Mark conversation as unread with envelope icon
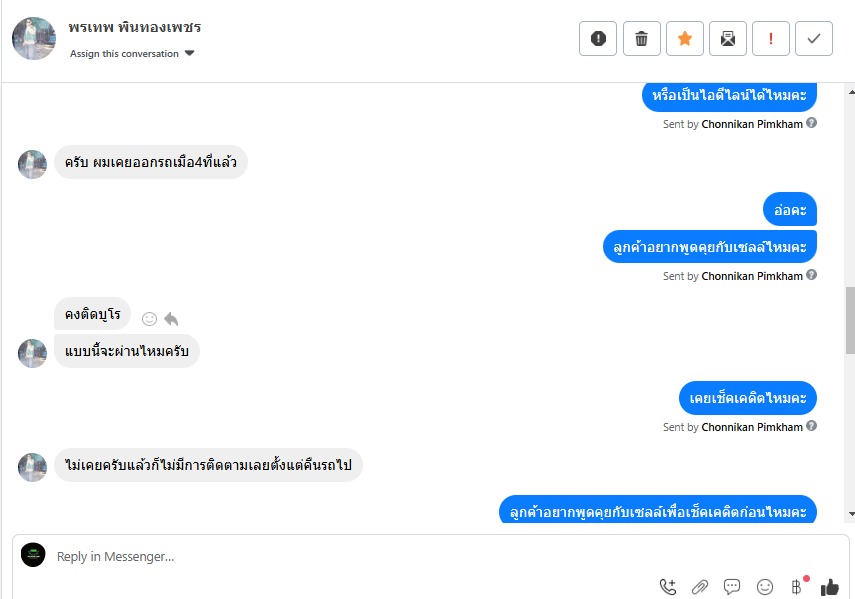Image resolution: width=855 pixels, height=599 pixels. (x=727, y=39)
